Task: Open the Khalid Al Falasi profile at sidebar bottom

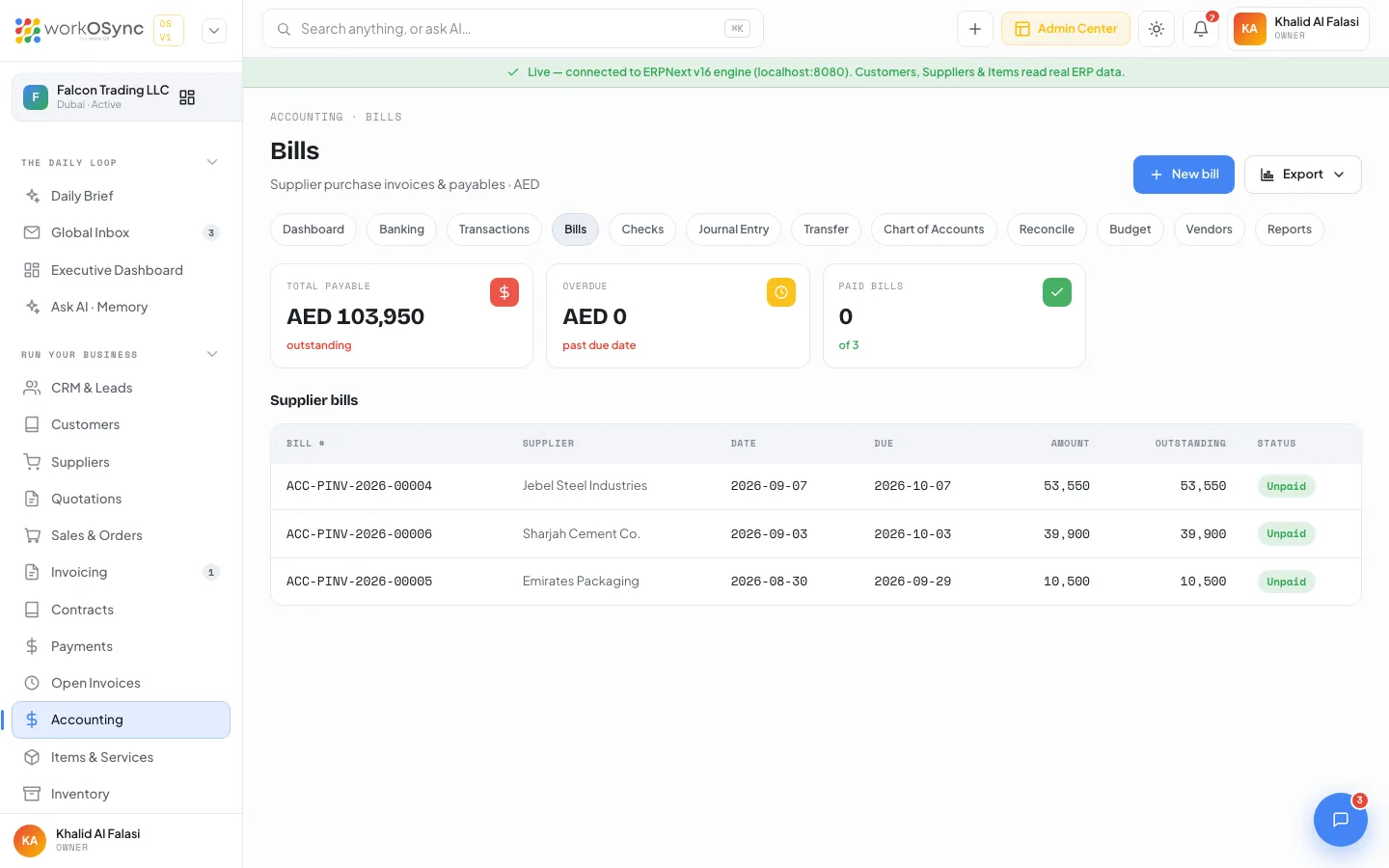Action: [121, 840]
